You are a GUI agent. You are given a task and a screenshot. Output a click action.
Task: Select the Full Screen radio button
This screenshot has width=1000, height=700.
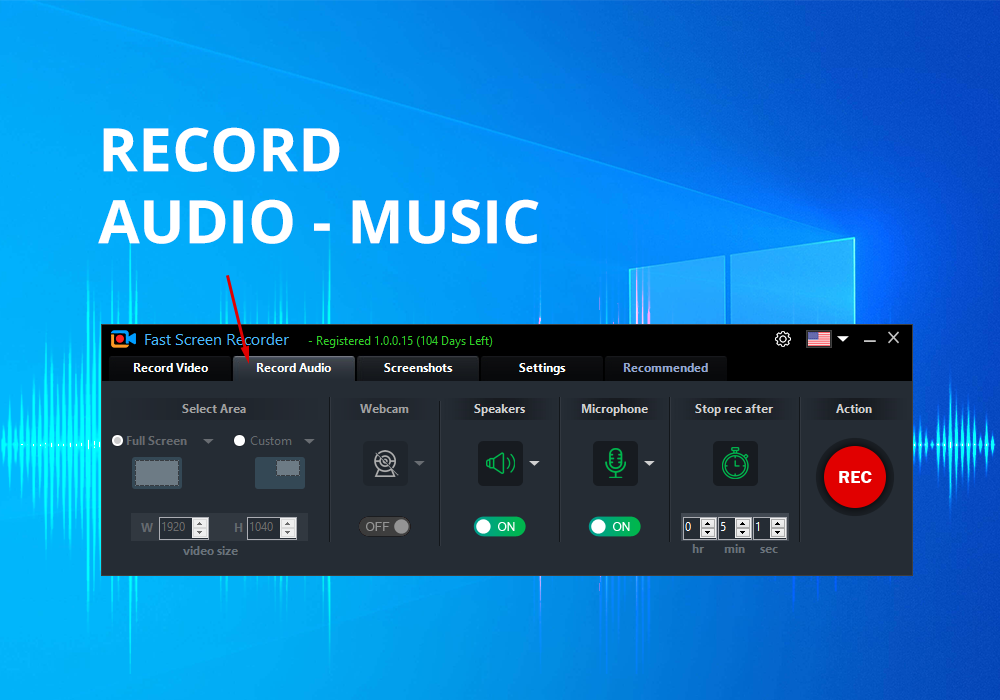[117, 441]
